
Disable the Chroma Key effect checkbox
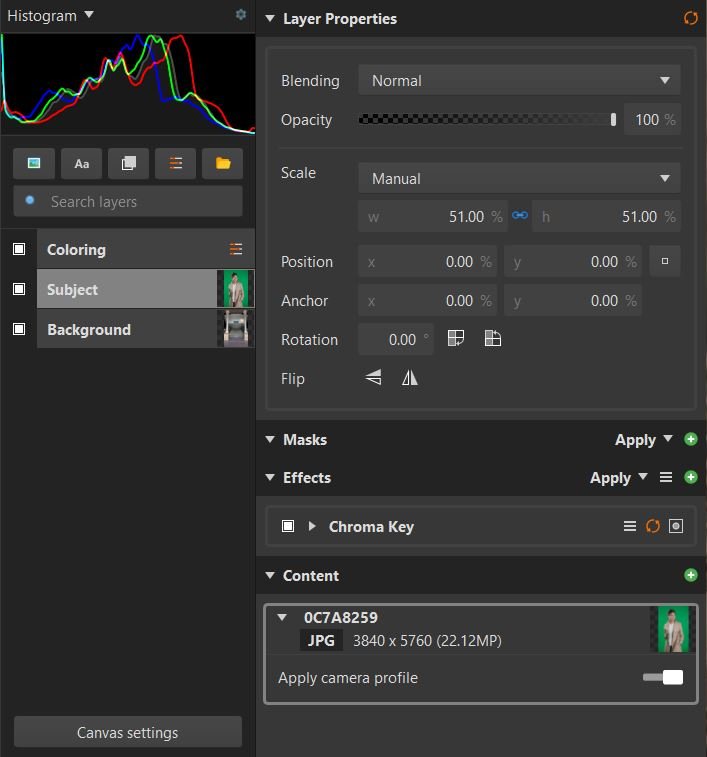tap(288, 526)
